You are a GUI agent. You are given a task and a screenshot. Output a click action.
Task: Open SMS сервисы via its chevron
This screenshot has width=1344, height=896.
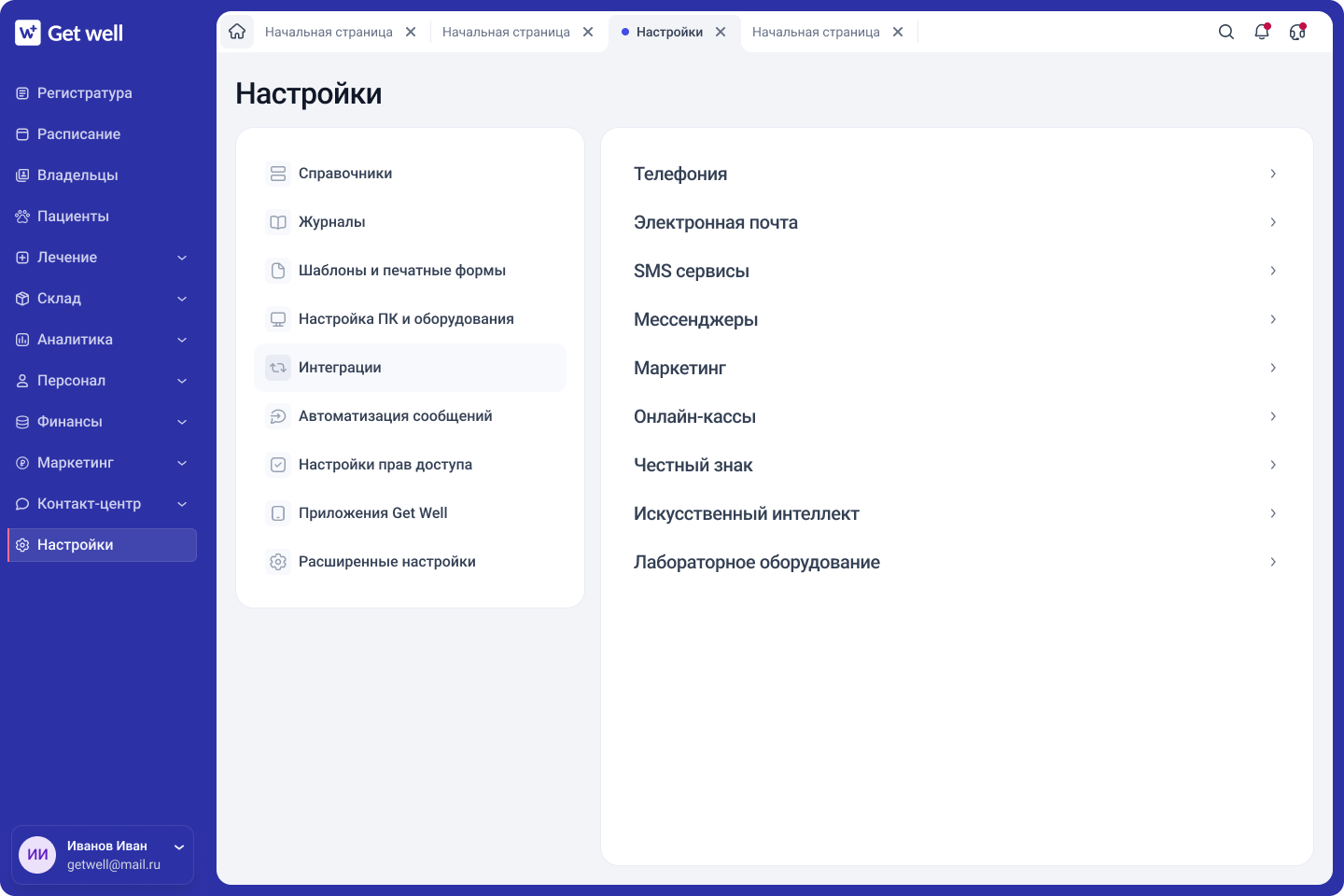[x=1273, y=271]
